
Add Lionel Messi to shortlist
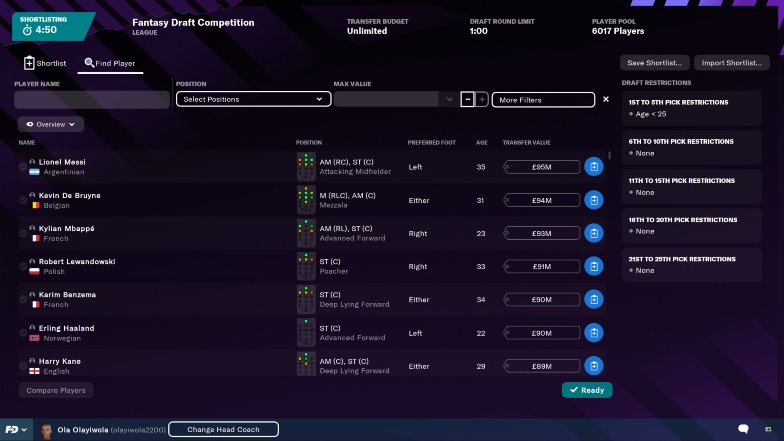click(594, 167)
